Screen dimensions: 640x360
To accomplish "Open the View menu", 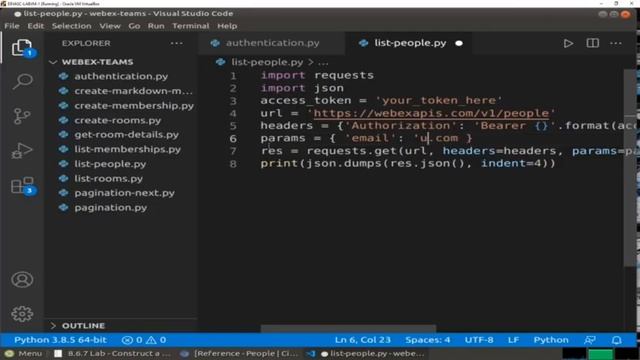I will point(110,26).
